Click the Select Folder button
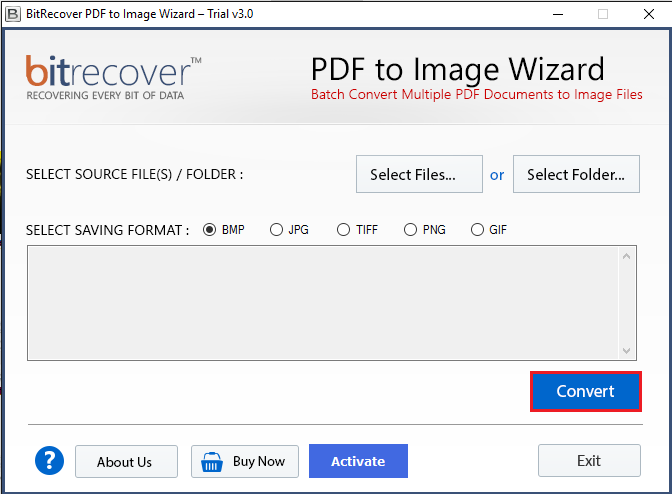The width and height of the screenshot is (672, 495). (x=576, y=174)
